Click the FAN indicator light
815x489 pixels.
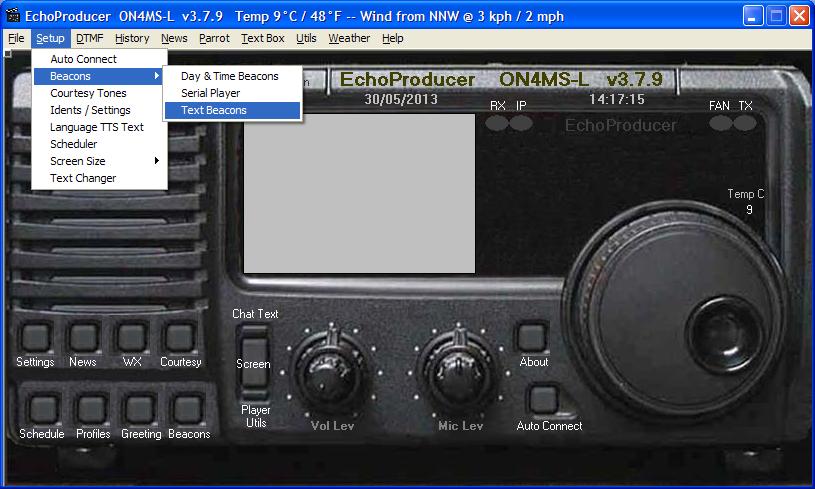pyautogui.click(x=720, y=124)
